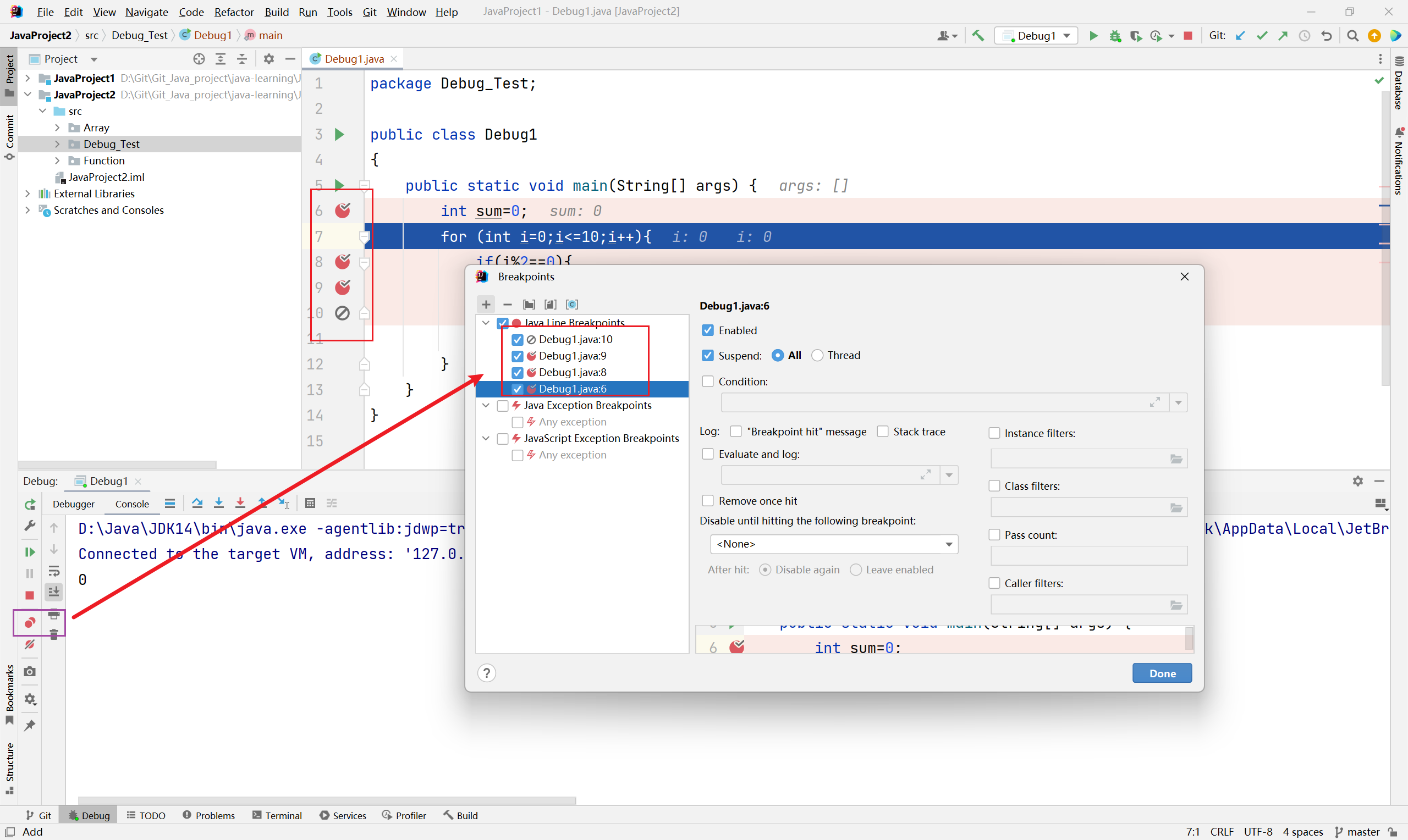
Task: Check the Remove once hit option
Action: point(708,500)
